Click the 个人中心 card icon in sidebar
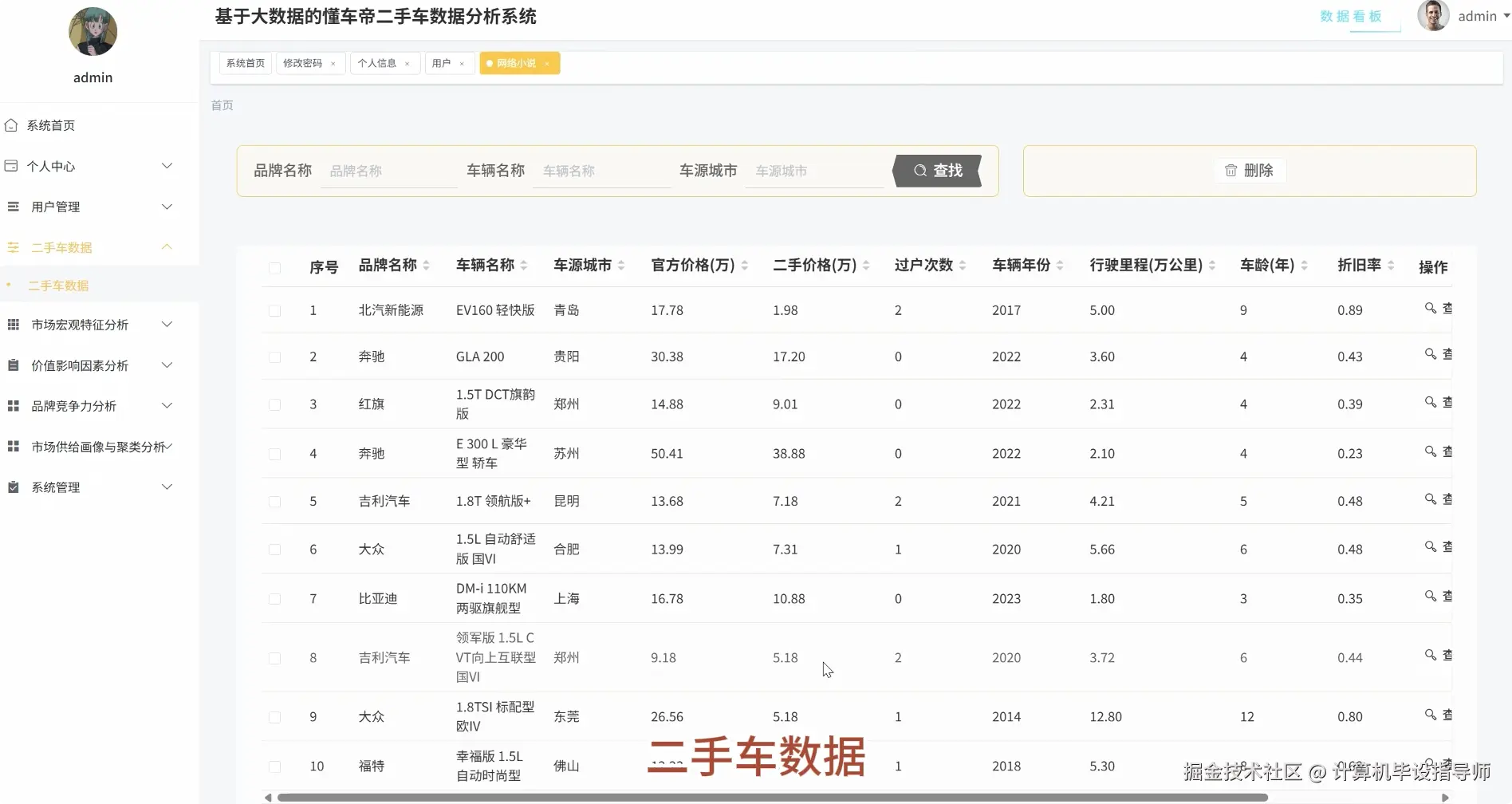Screen dimensions: 1512x804 tap(11, 166)
